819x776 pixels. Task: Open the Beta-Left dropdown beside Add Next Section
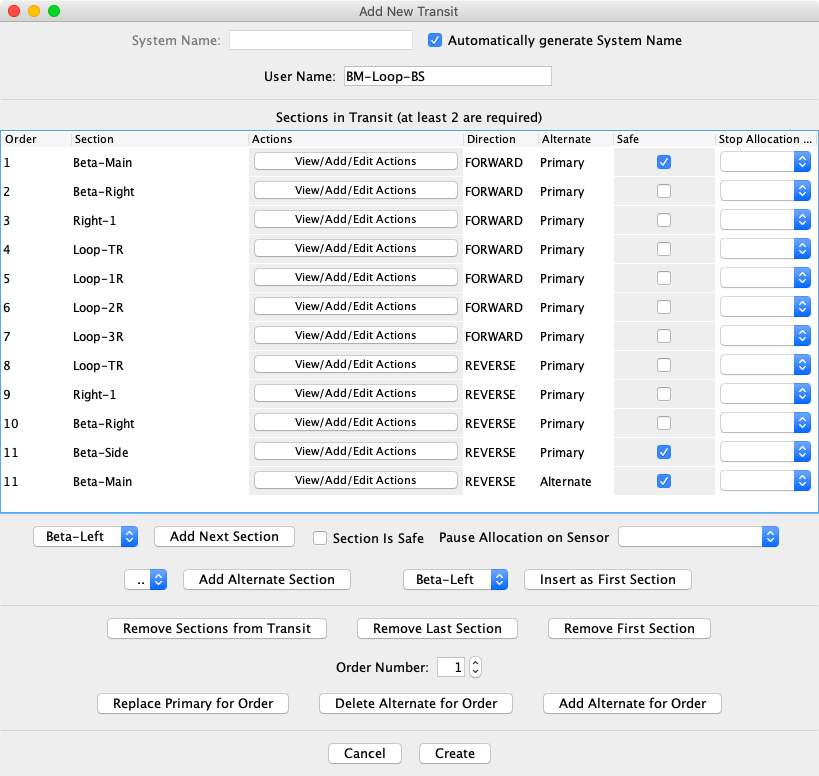pyautogui.click(x=86, y=537)
